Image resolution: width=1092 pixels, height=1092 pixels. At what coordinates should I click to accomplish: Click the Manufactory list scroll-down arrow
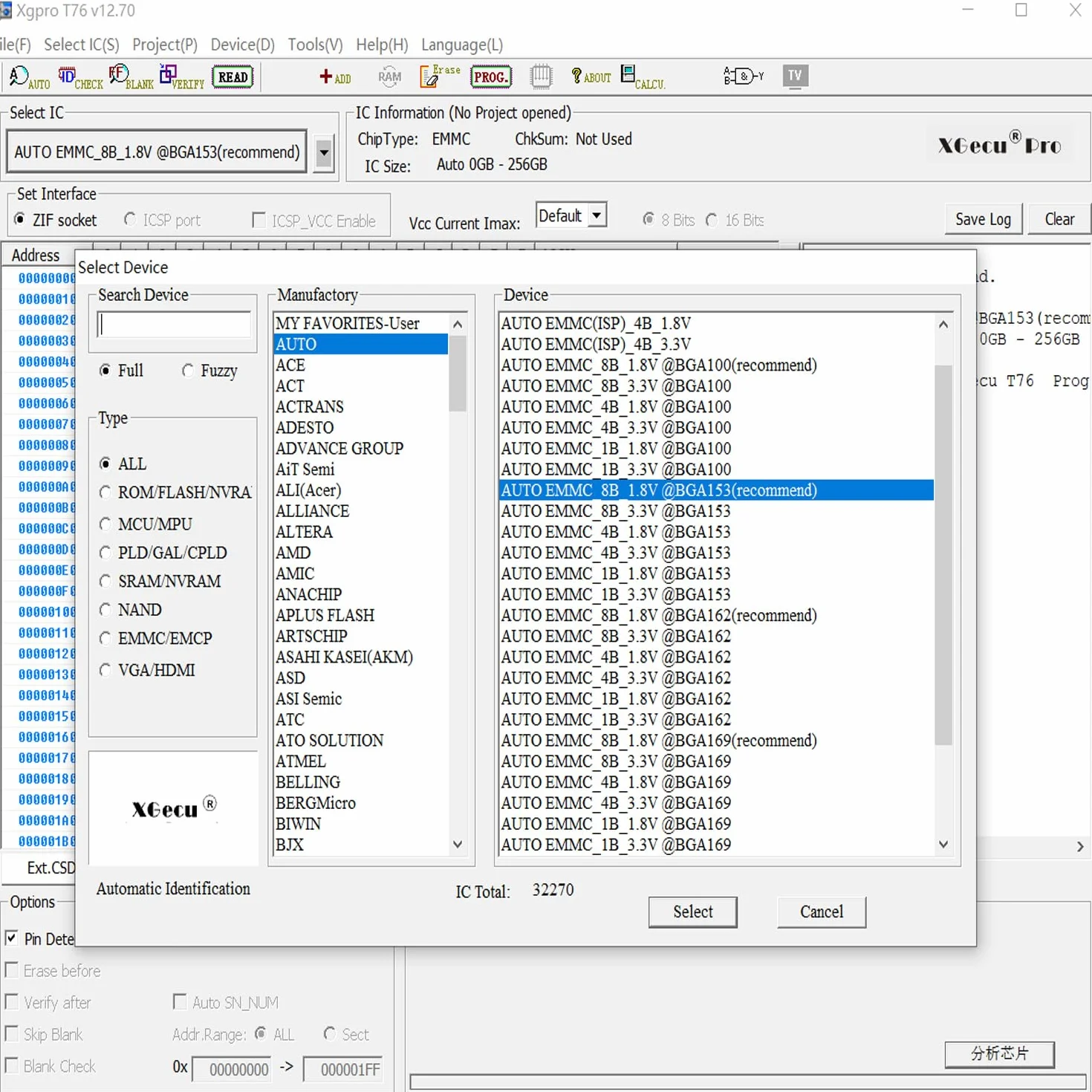458,845
